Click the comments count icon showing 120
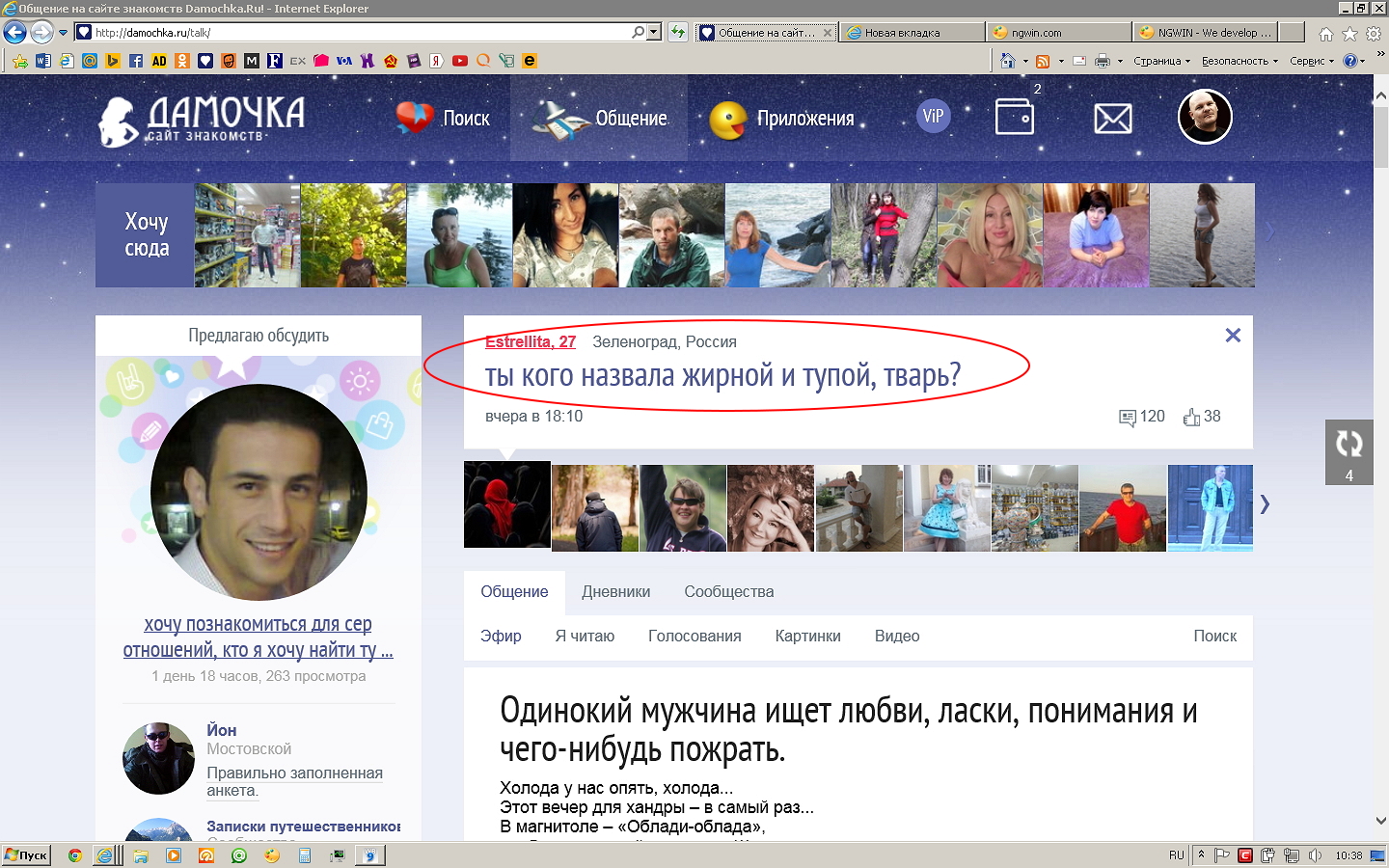 tap(1127, 418)
